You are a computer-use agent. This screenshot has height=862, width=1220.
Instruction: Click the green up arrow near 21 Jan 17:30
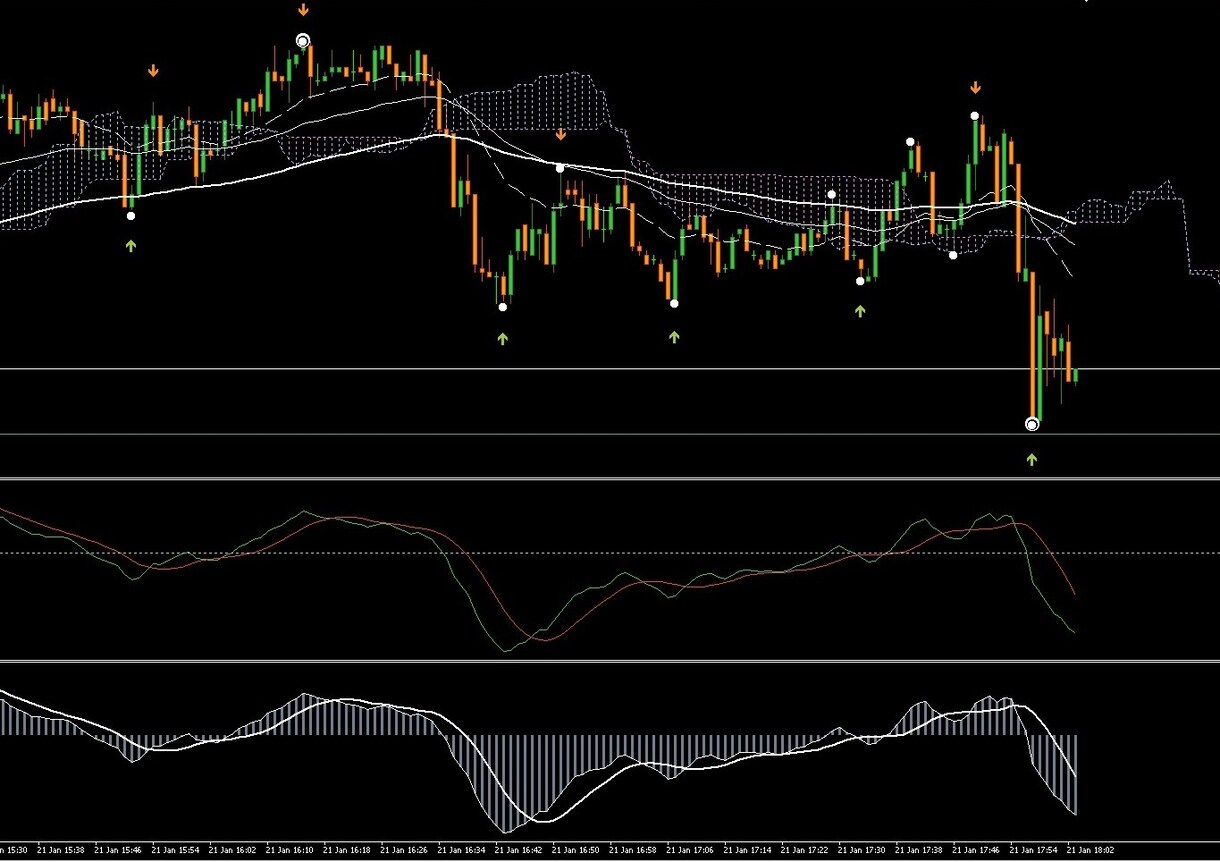[x=860, y=311]
